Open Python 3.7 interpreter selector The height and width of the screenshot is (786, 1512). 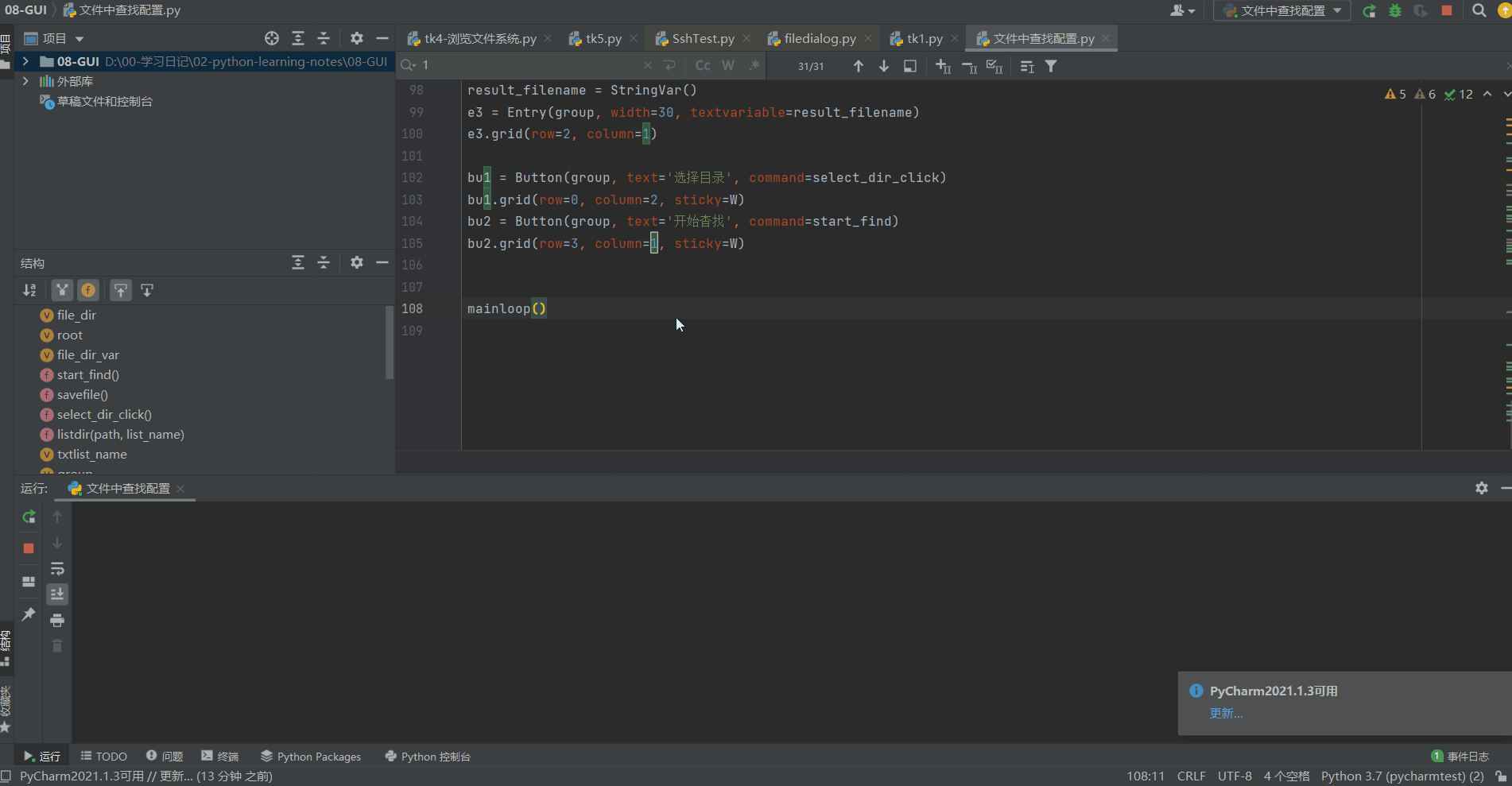tap(1402, 776)
